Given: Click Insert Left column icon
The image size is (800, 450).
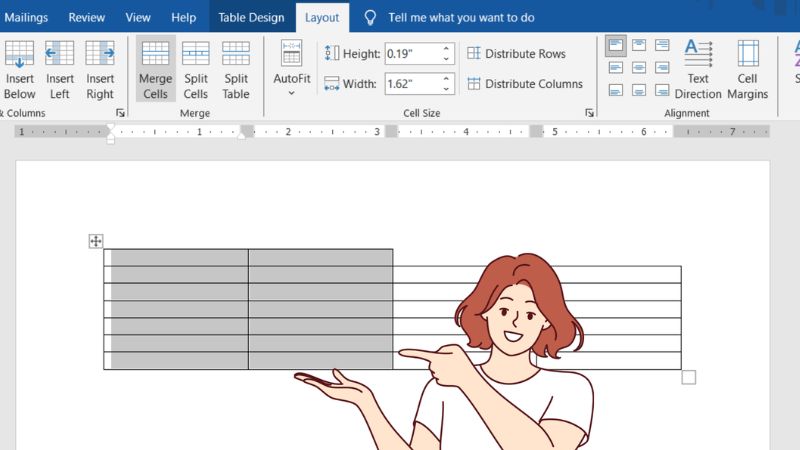Looking at the screenshot, I should click(x=60, y=69).
